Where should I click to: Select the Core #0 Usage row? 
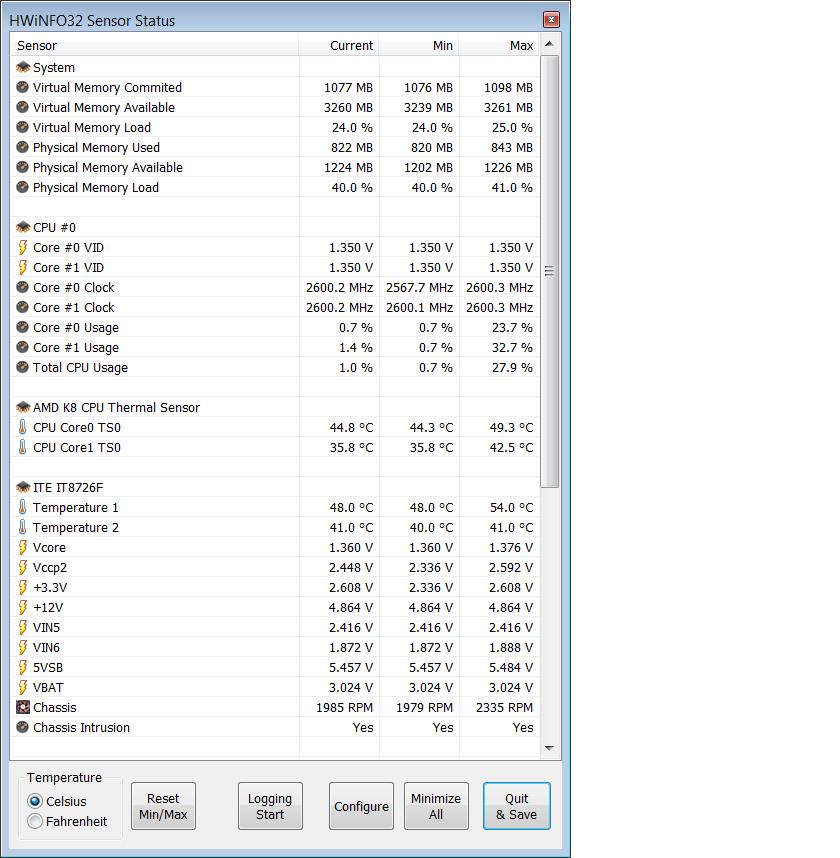275,327
